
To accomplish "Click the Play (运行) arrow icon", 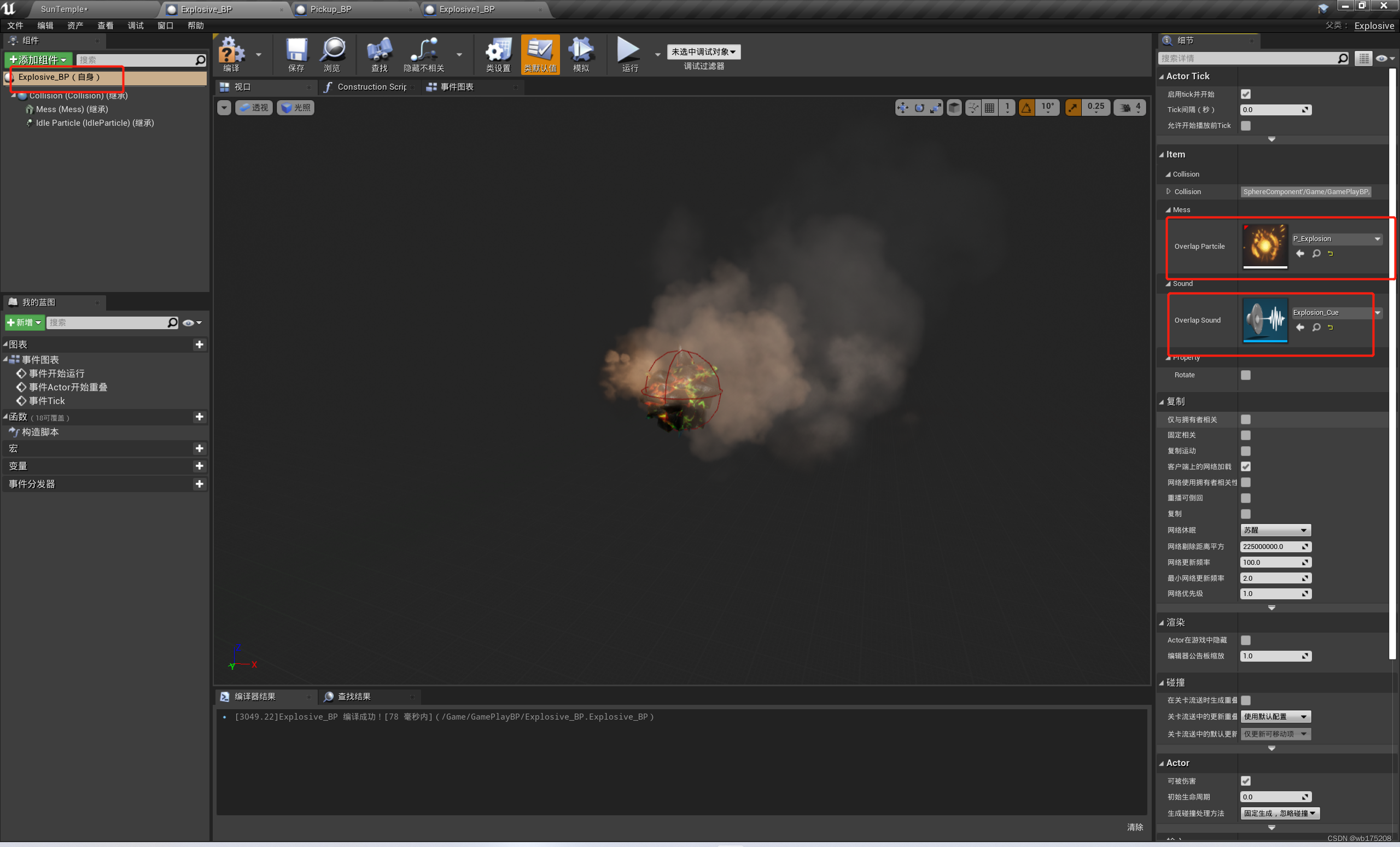I will click(x=629, y=55).
